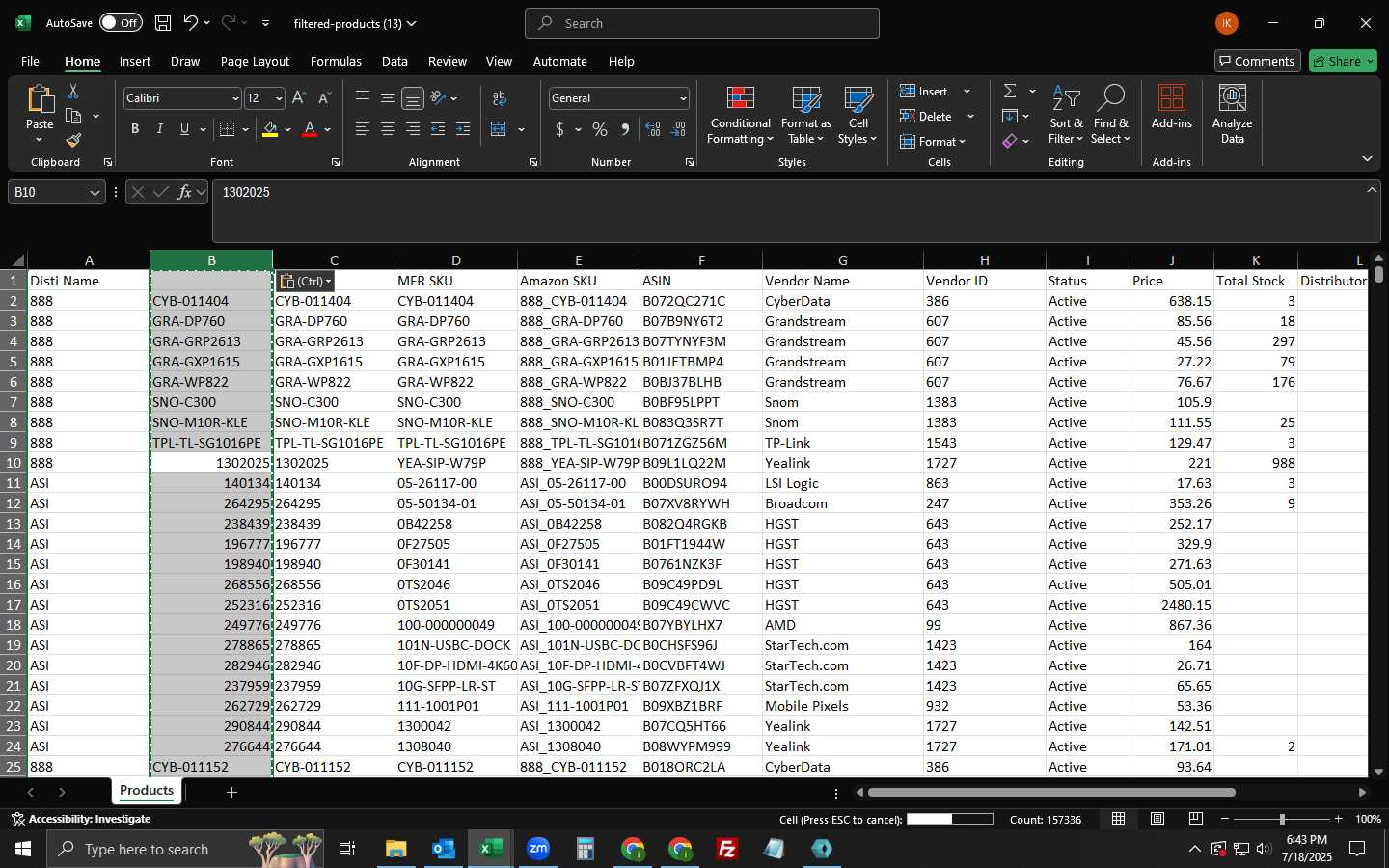Viewport: 1389px width, 868px height.
Task: Click the green Share button
Action: pos(1343,61)
